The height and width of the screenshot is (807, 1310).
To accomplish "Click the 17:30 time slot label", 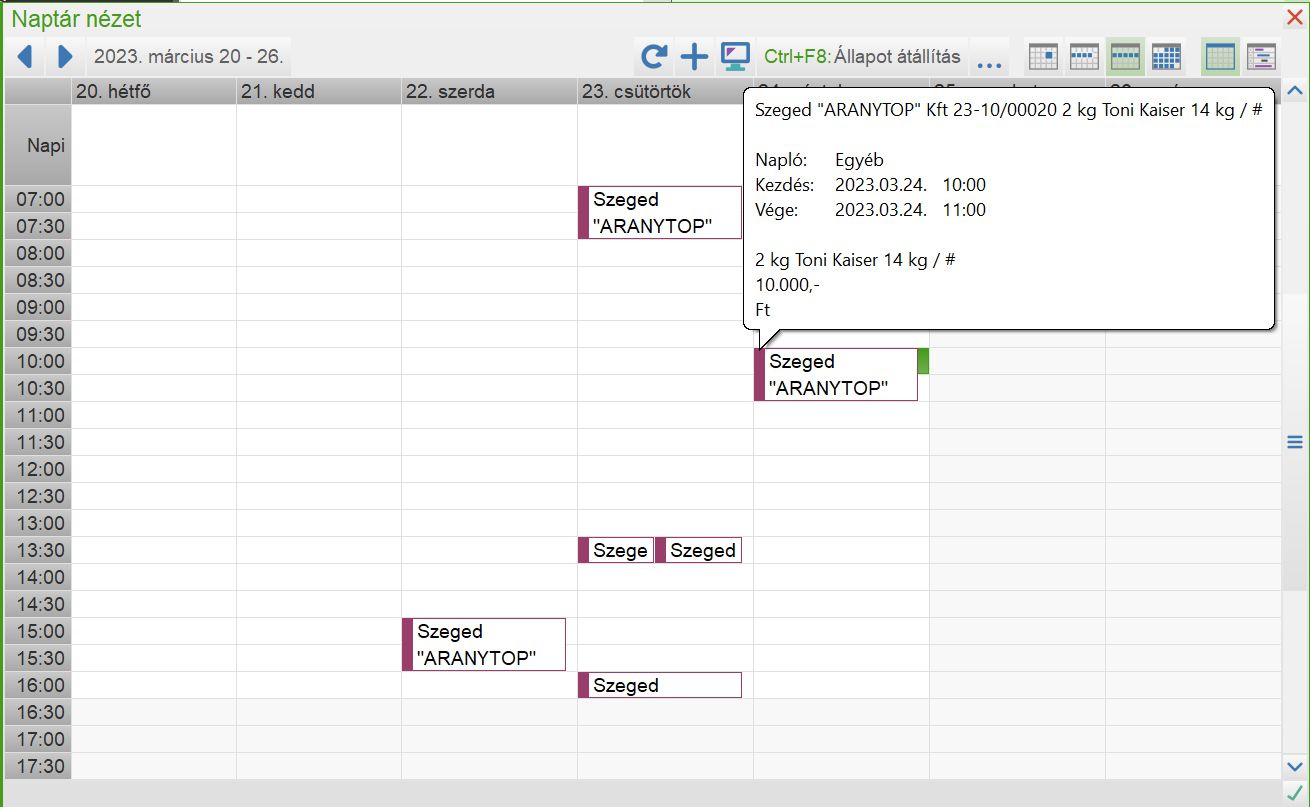I will pyautogui.click(x=38, y=766).
